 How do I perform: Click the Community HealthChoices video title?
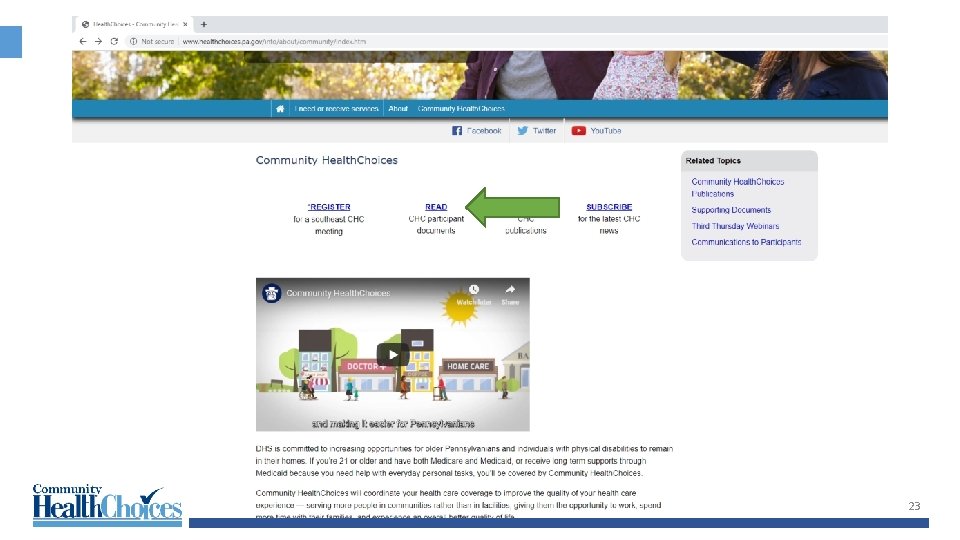338,293
